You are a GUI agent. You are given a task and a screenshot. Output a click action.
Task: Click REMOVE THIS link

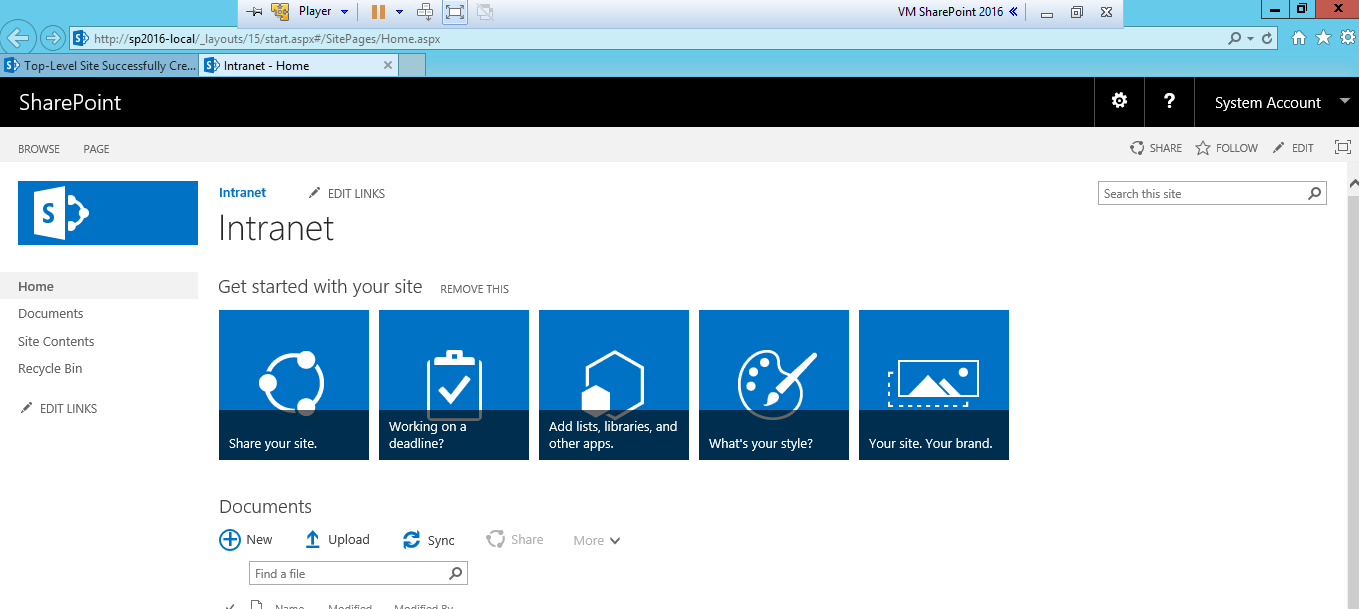[474, 289]
